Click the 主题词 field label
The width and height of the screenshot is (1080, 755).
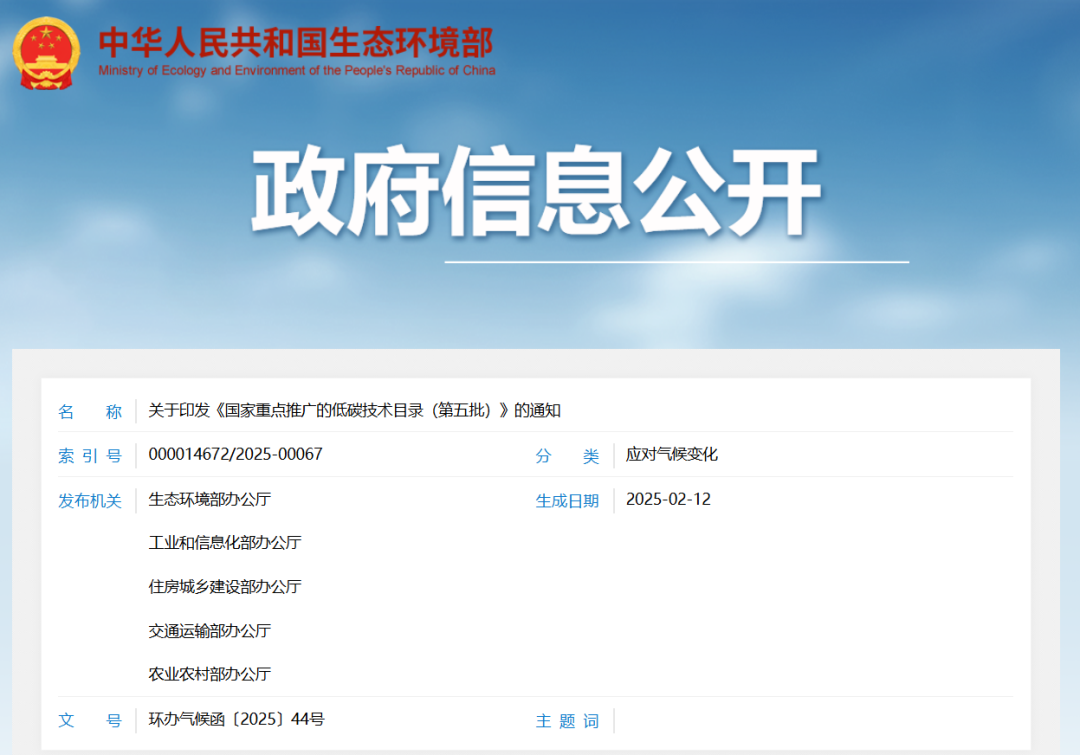568,721
